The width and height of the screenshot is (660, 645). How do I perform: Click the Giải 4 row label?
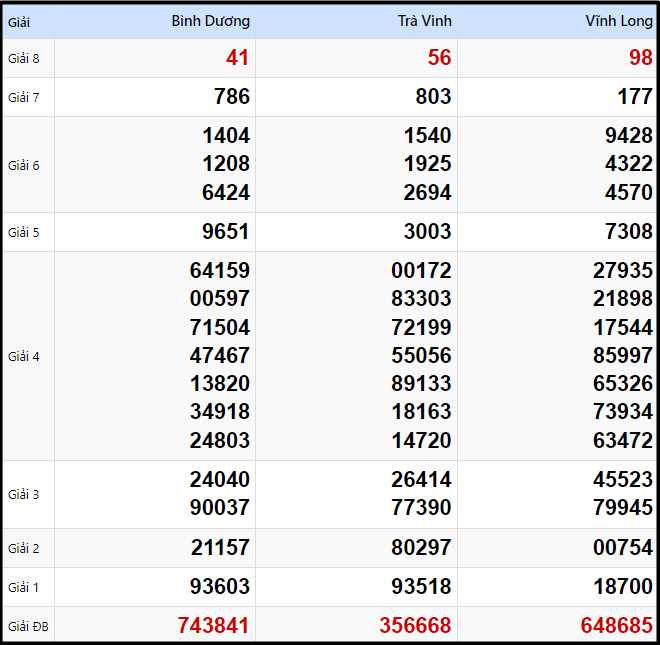[24, 356]
